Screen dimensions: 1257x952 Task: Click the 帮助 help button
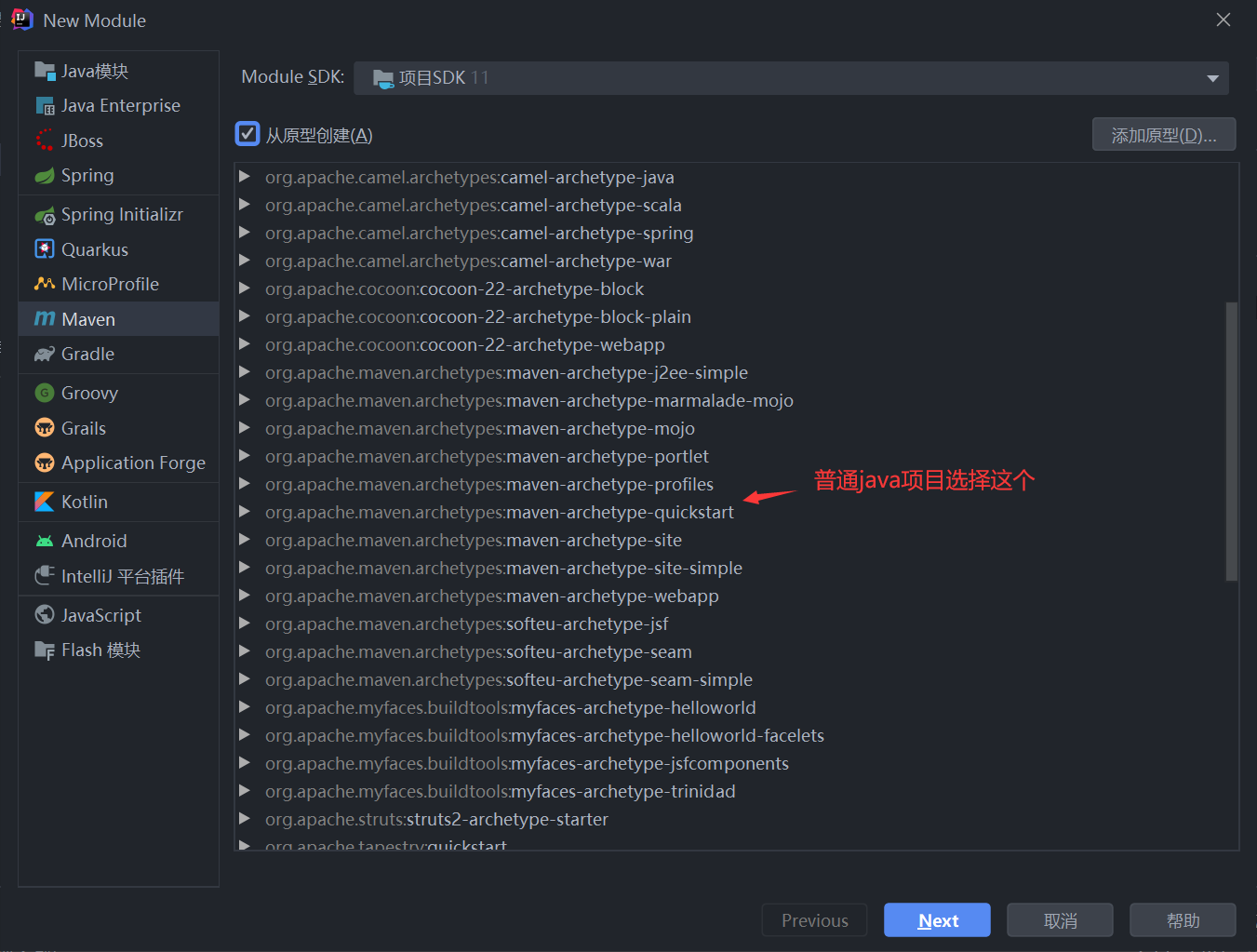click(x=1183, y=919)
